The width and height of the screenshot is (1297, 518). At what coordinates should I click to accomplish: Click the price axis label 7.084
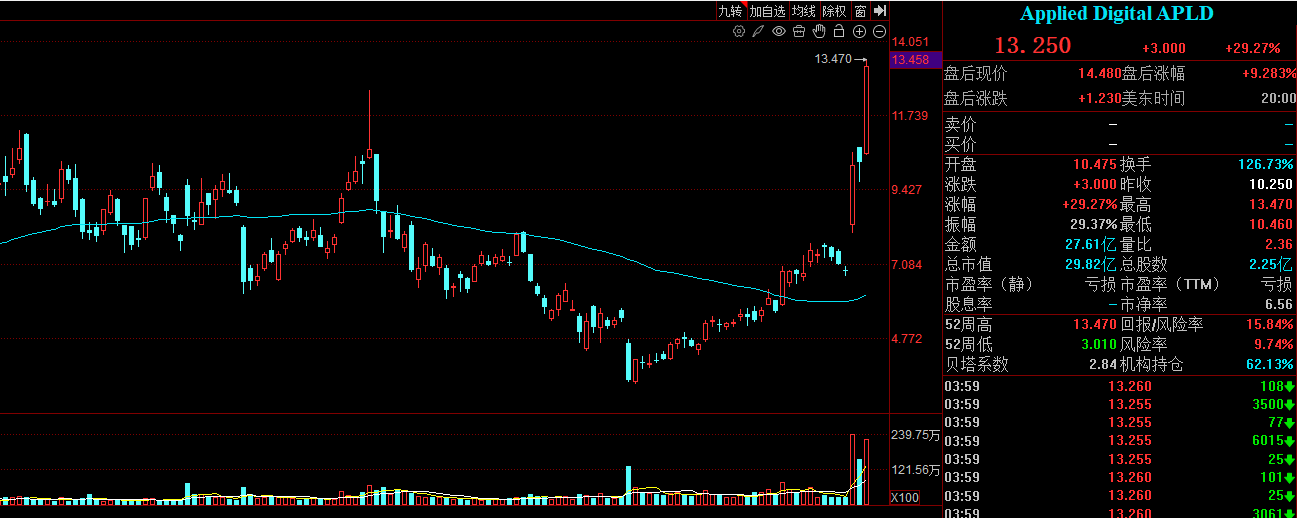point(908,264)
